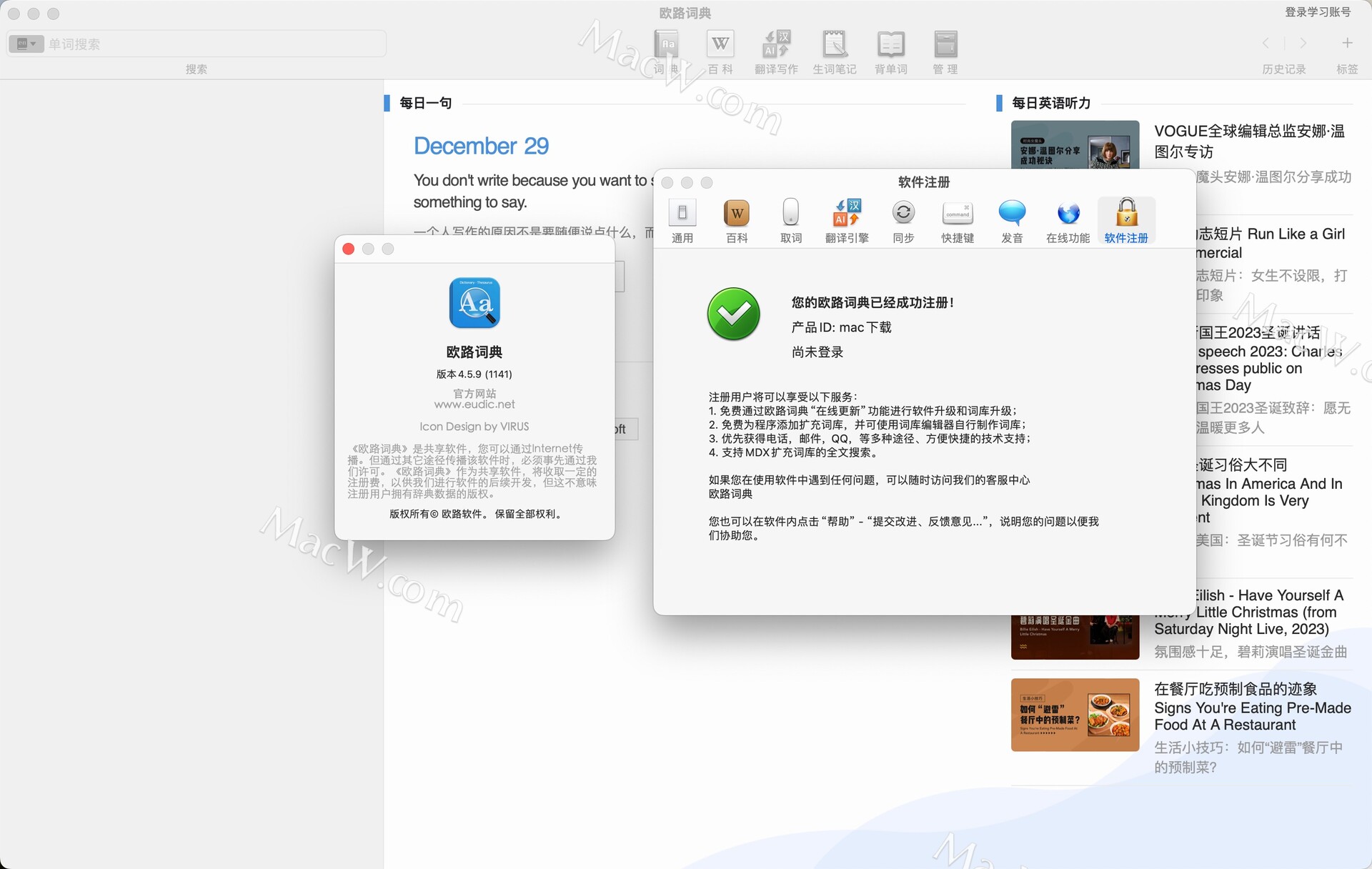The image size is (1372, 869).
Task: Select the 发音 pronunciation settings icon
Action: pyautogui.click(x=1012, y=218)
